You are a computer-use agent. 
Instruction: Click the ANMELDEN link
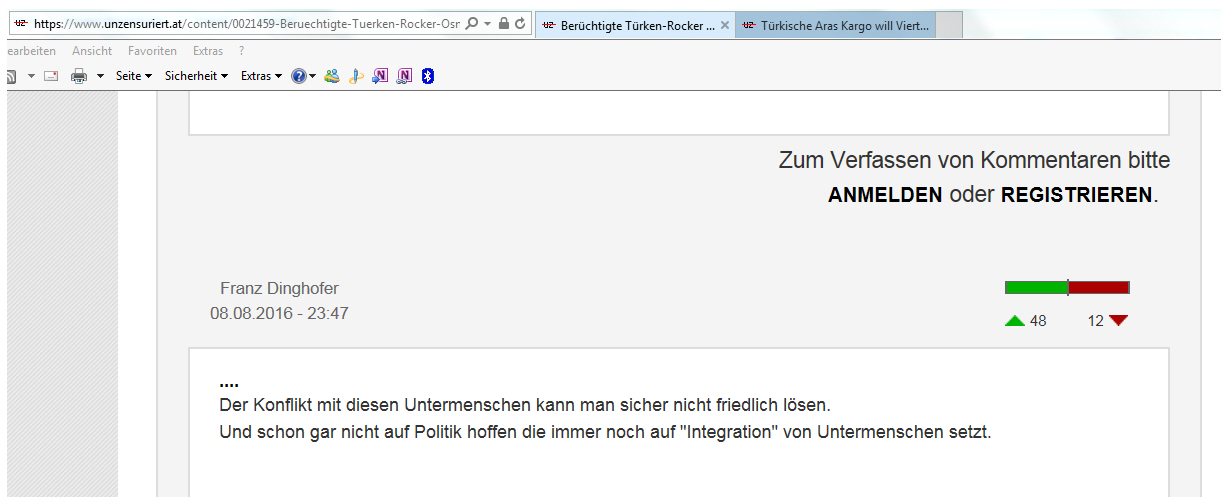(885, 195)
